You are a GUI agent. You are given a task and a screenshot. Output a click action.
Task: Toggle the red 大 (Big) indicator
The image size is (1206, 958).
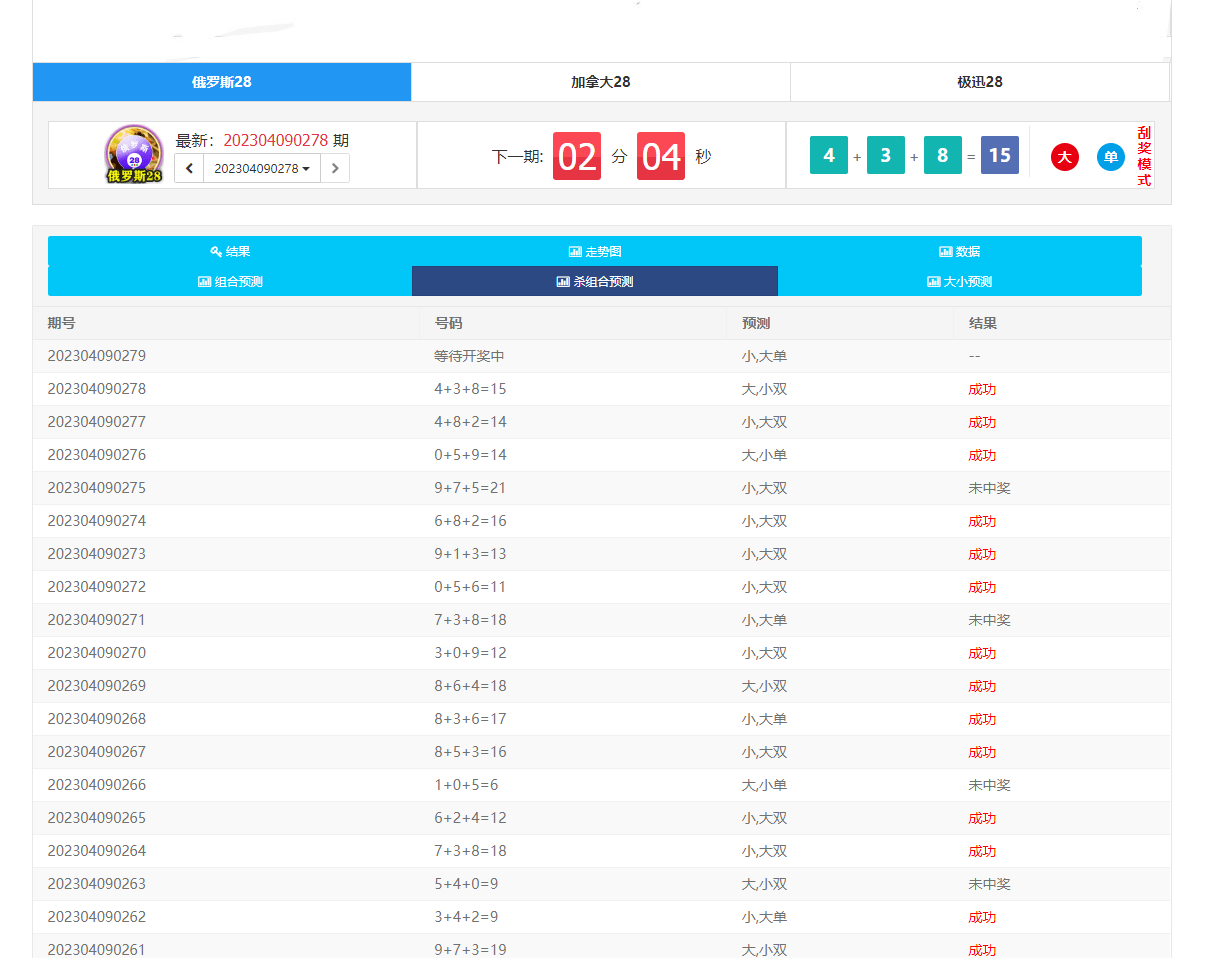point(1064,156)
